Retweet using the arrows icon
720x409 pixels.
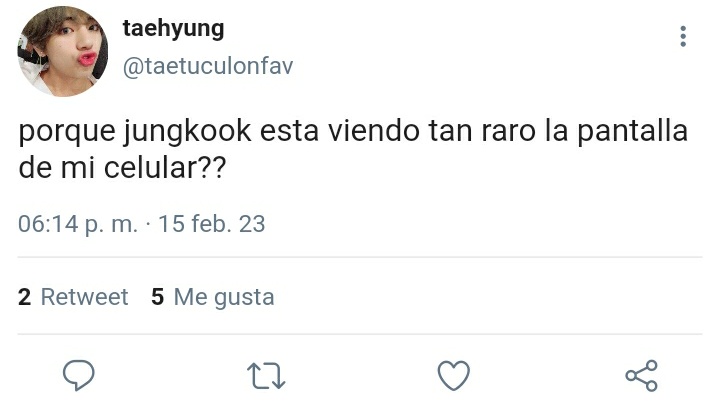tap(266, 376)
